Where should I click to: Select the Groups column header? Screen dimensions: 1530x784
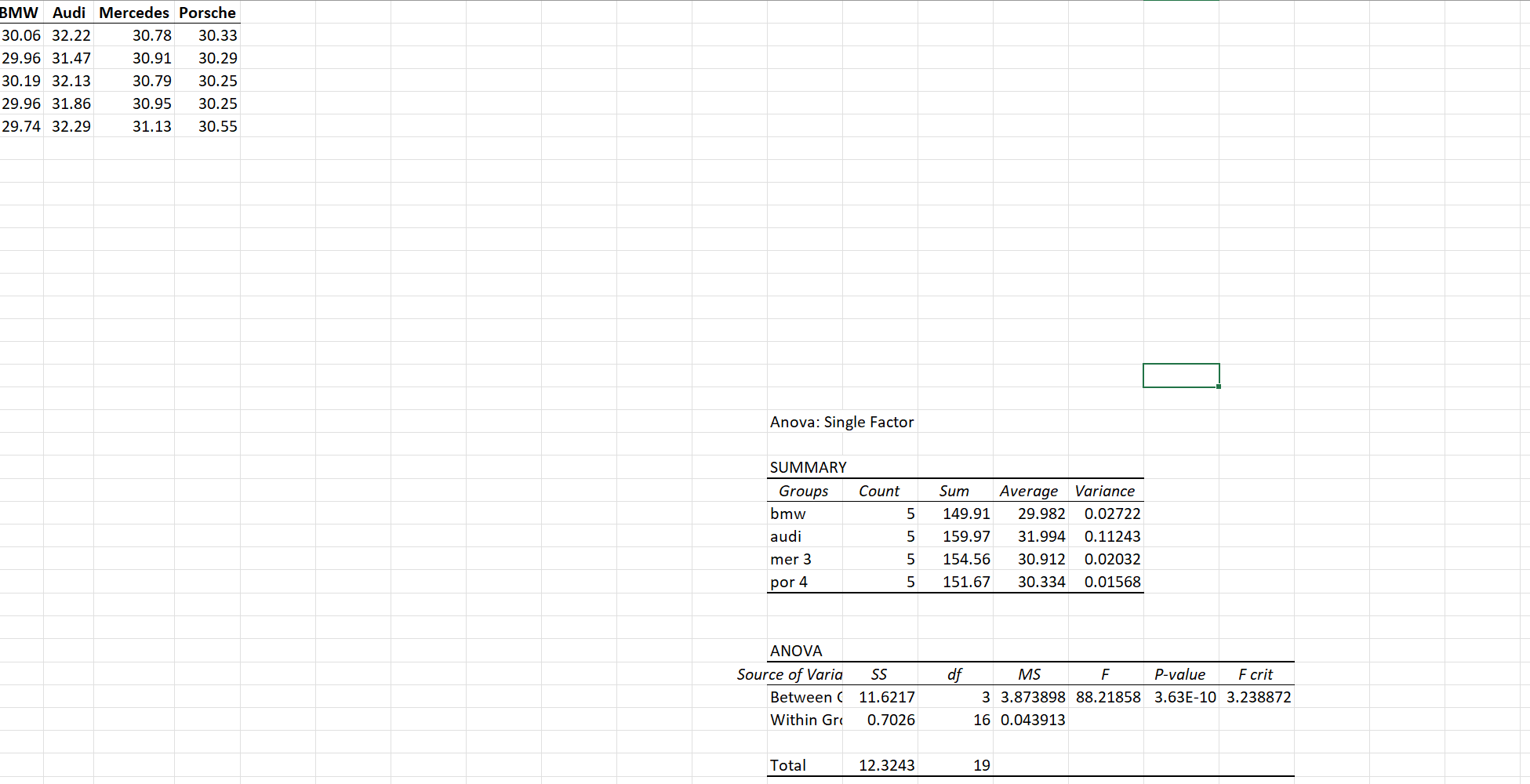coord(805,491)
